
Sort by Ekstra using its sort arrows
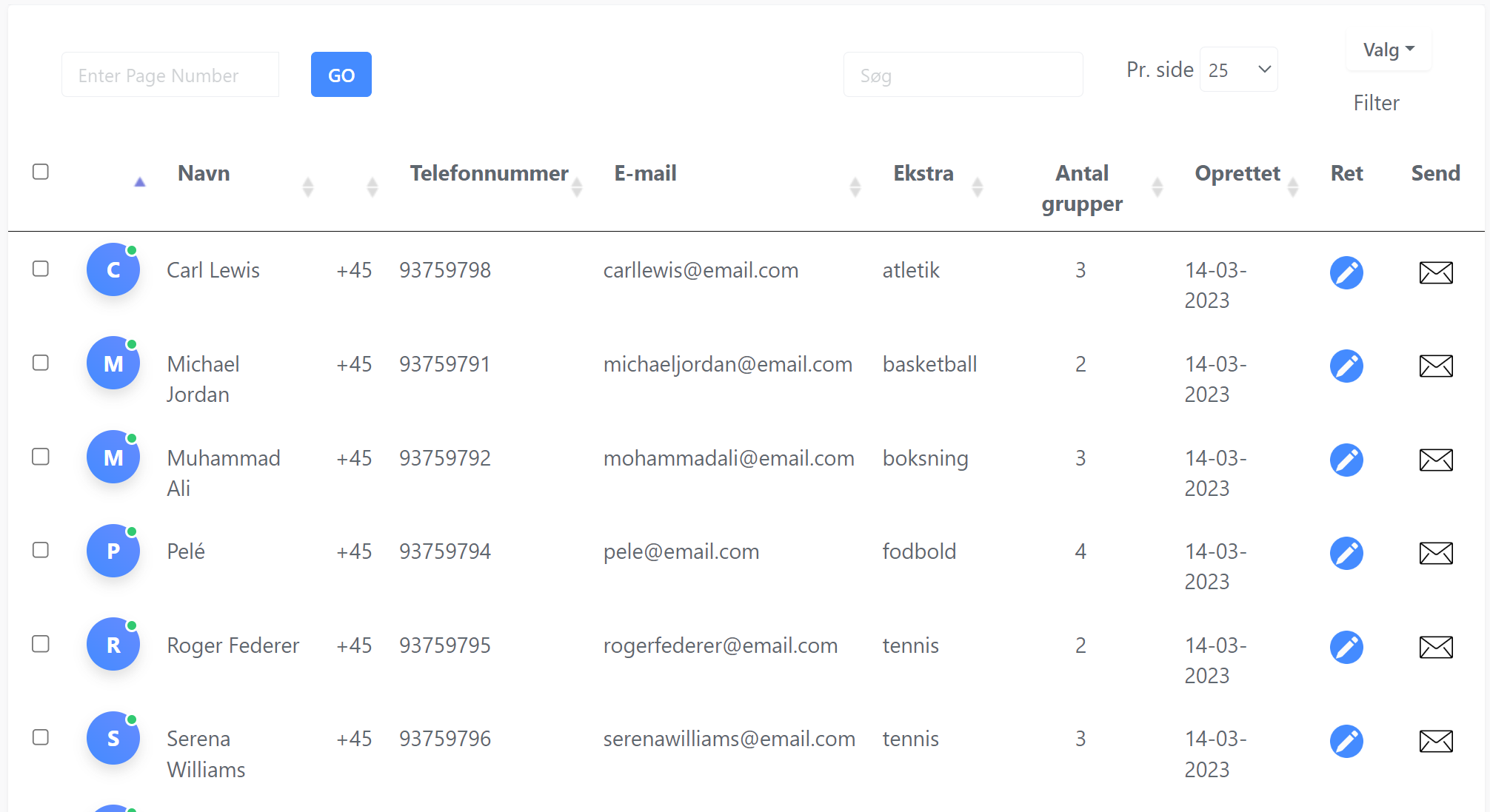tap(978, 187)
